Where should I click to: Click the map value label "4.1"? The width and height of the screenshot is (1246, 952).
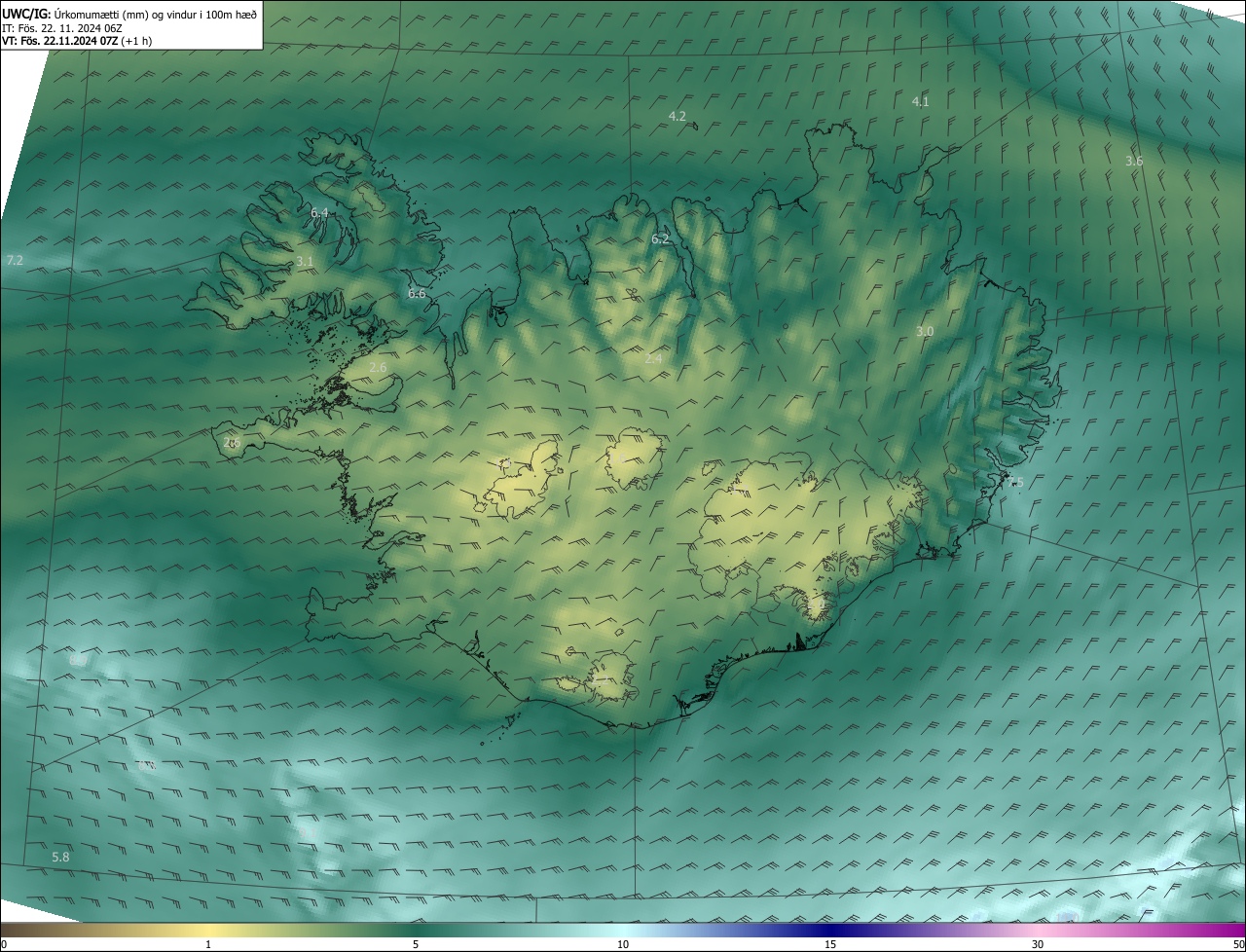coord(920,102)
